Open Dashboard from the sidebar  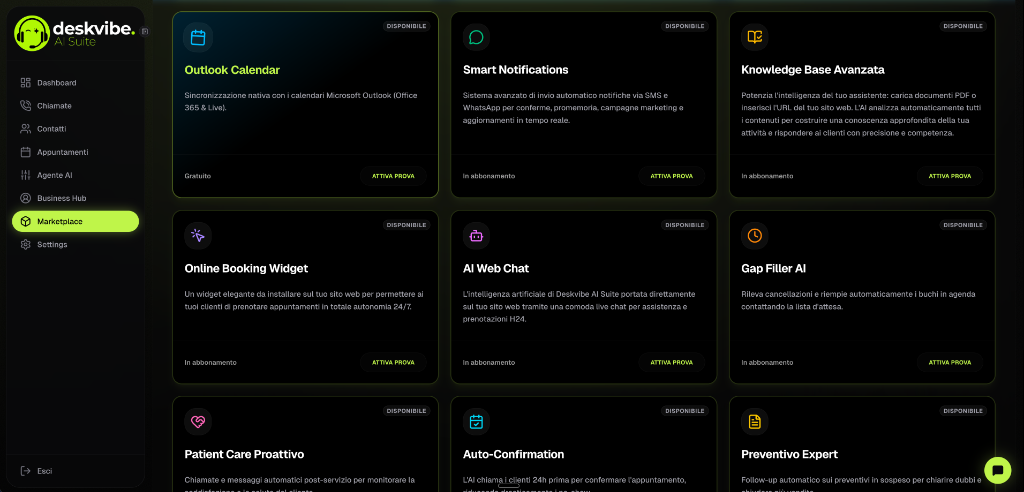[x=56, y=83]
